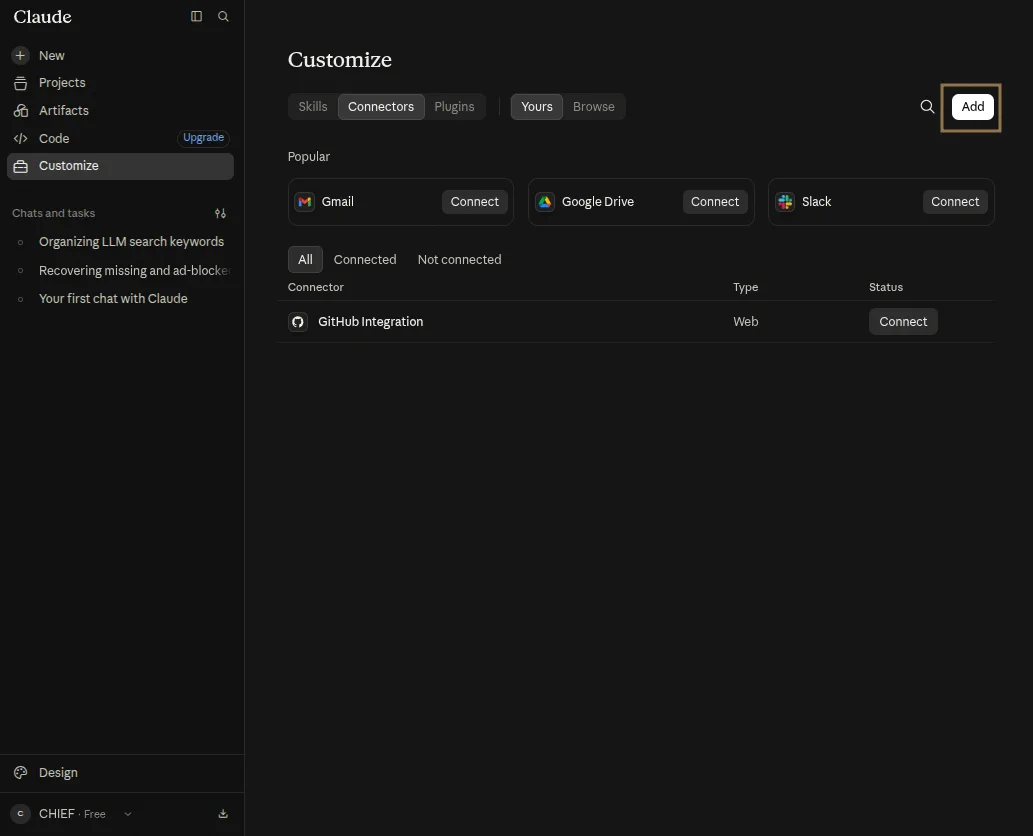Switch to the Connectors tab

(x=381, y=107)
